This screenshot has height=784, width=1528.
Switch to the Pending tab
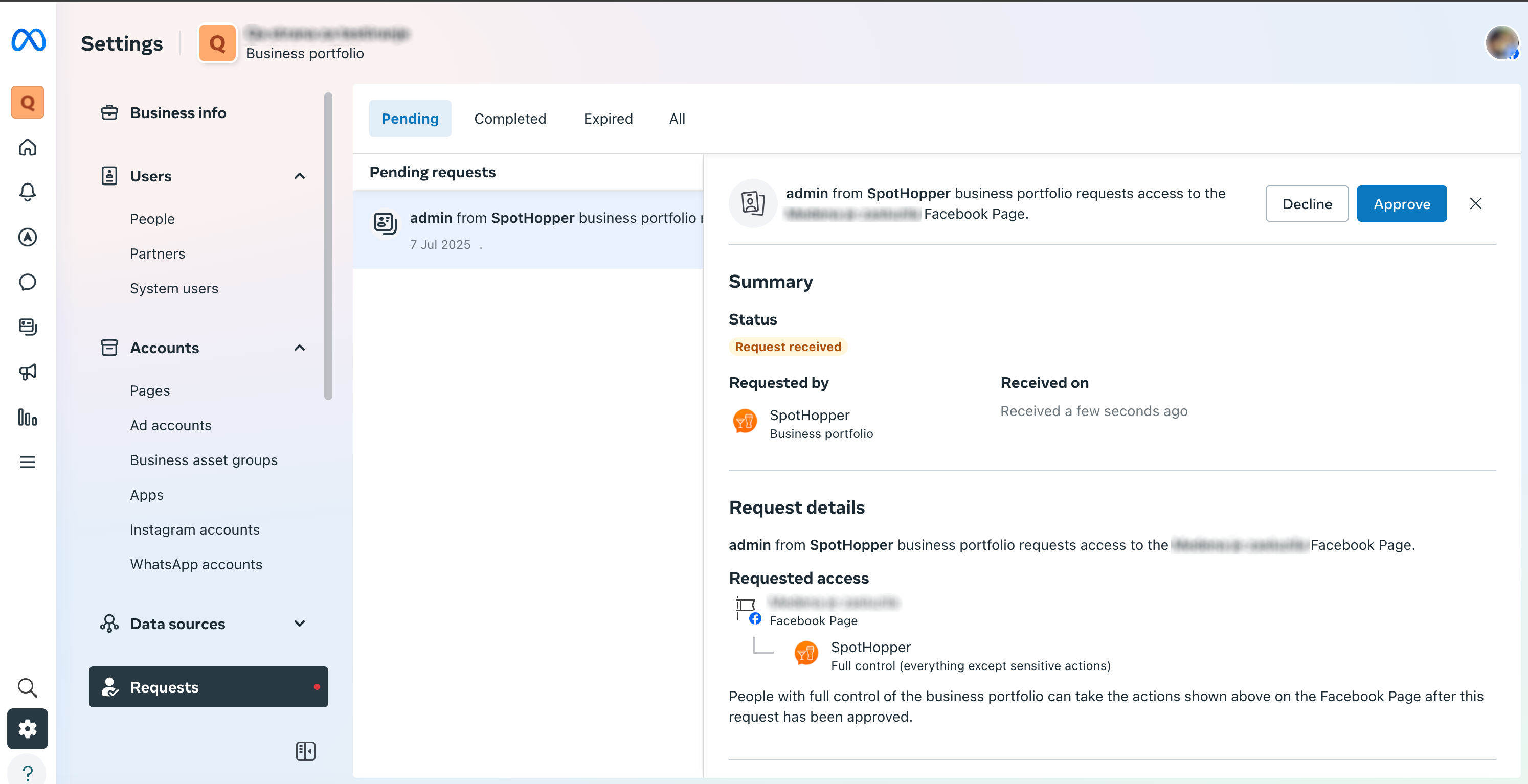tap(410, 119)
